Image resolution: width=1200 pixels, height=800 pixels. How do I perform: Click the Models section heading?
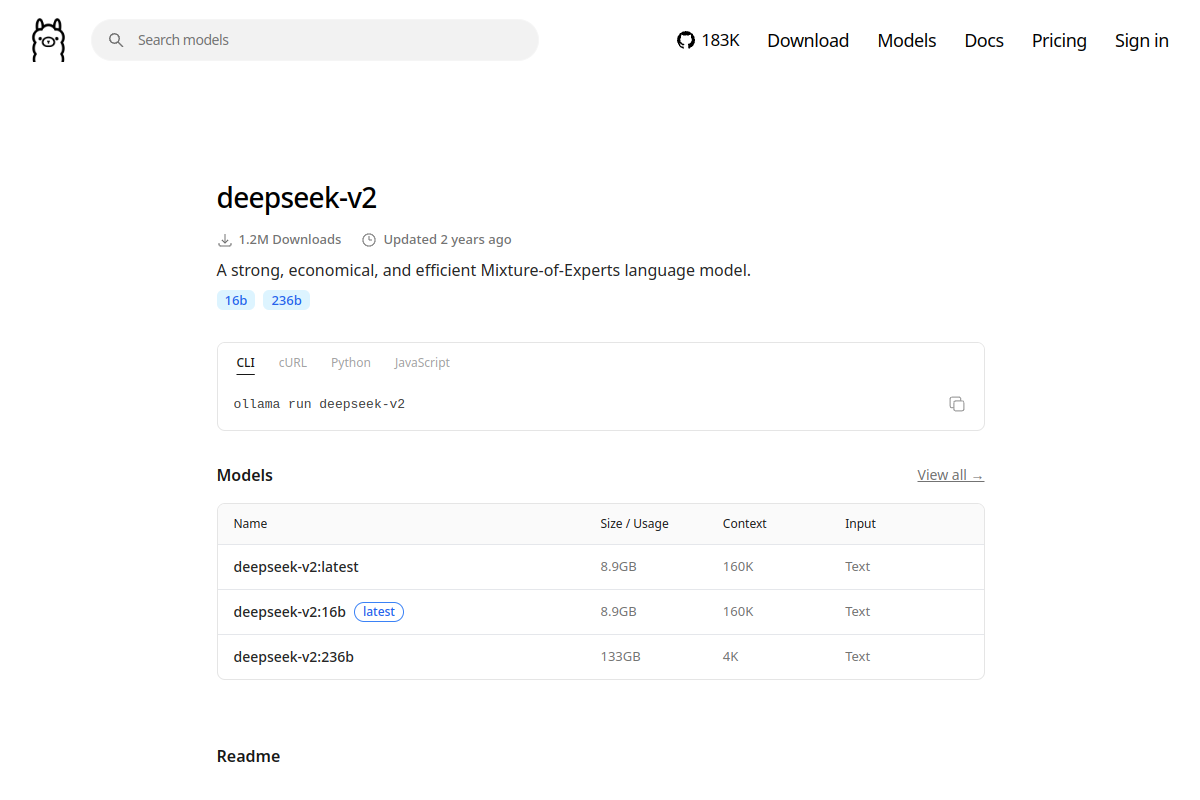pos(245,475)
